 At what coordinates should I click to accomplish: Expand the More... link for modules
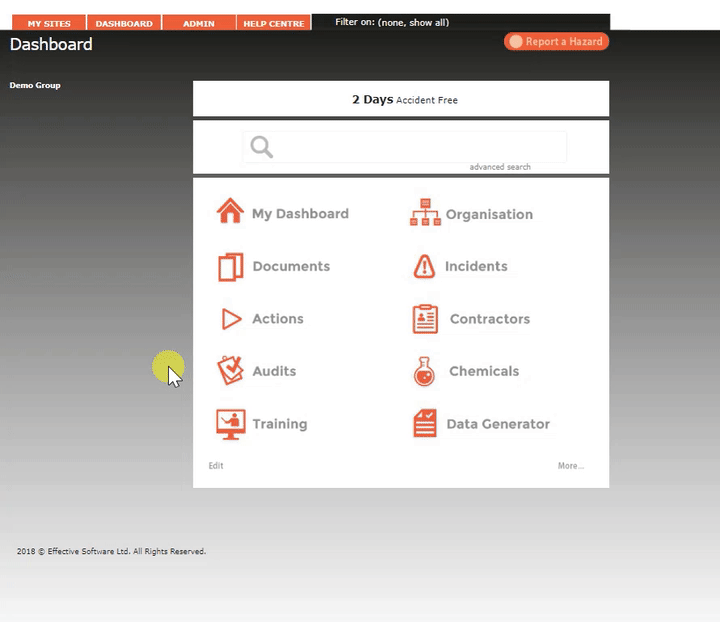pos(571,466)
